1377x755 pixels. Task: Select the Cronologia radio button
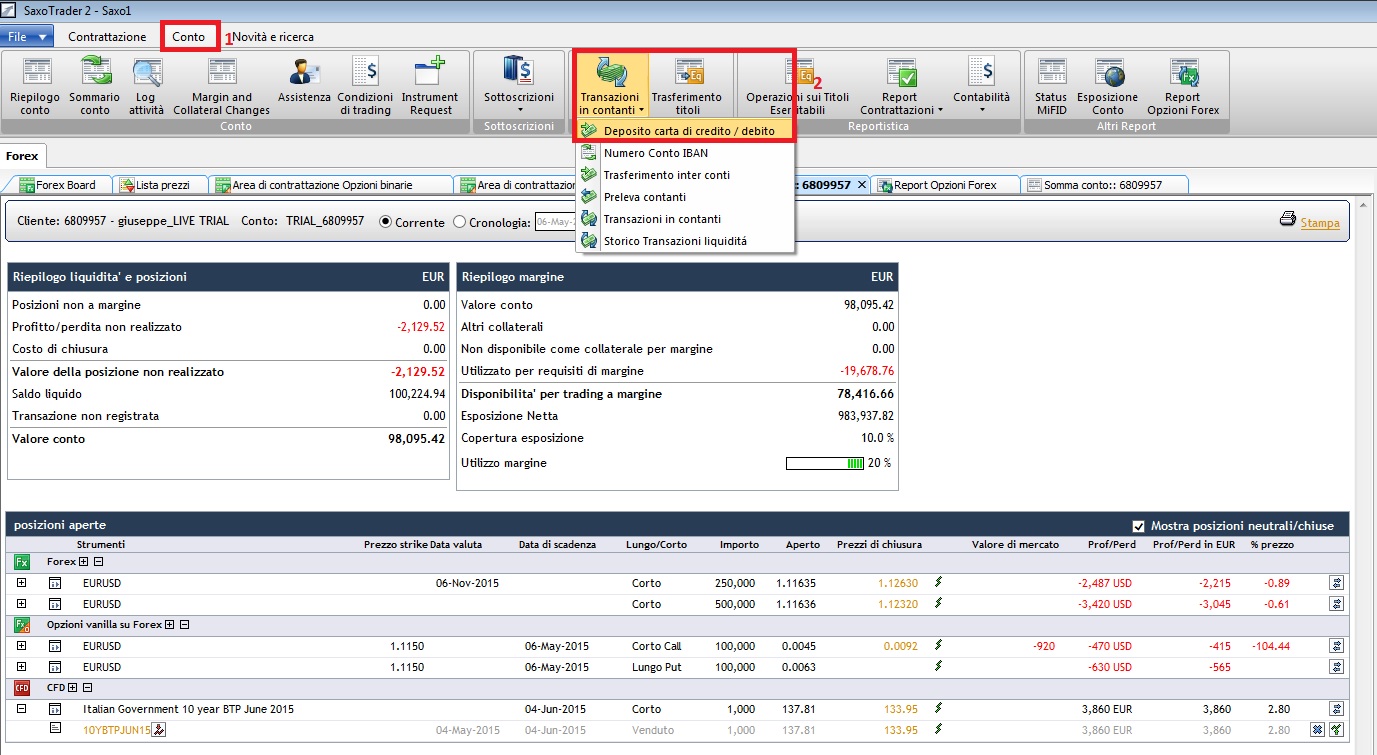459,222
